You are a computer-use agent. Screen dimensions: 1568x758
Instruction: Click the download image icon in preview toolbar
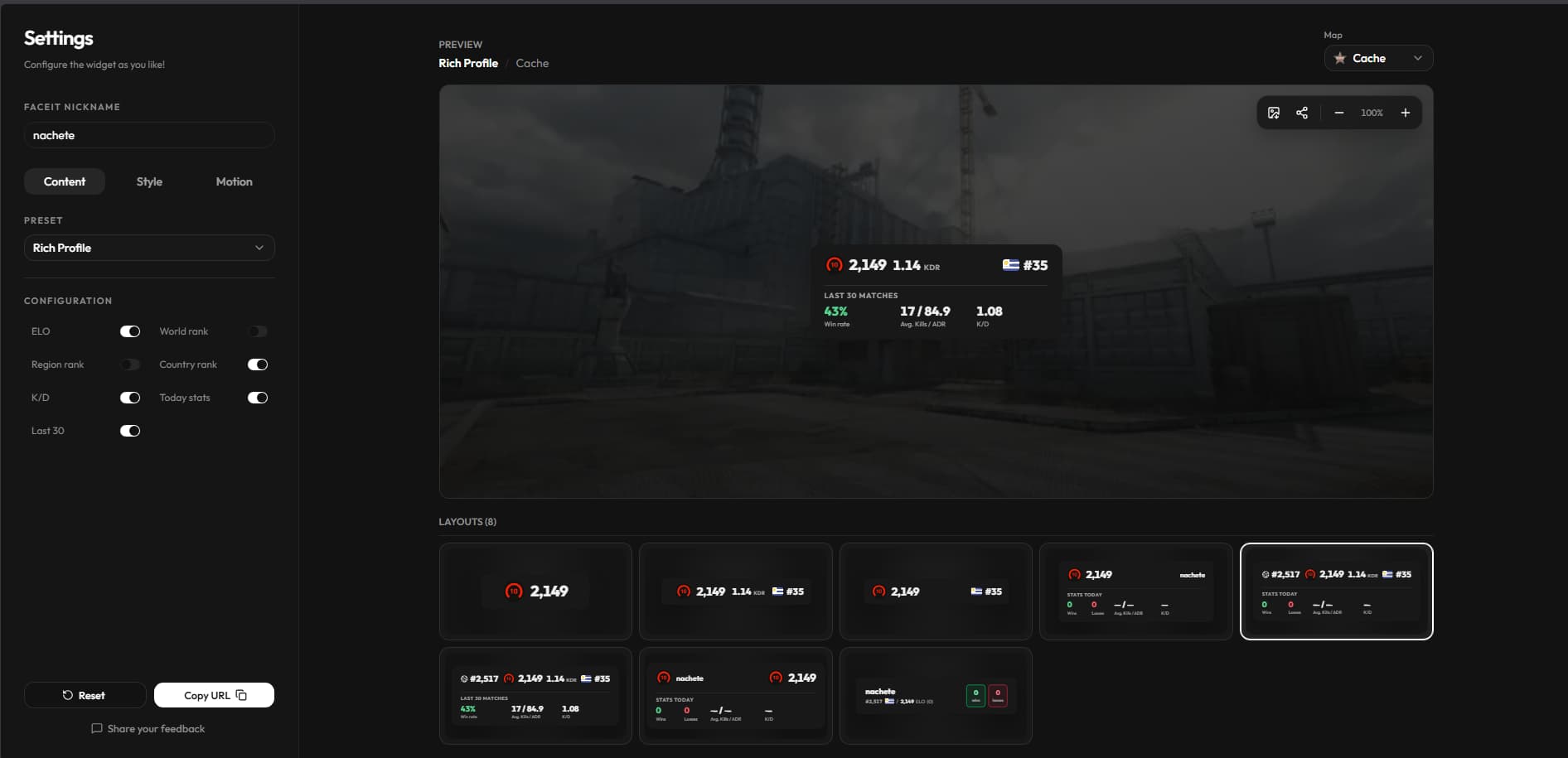tap(1274, 113)
